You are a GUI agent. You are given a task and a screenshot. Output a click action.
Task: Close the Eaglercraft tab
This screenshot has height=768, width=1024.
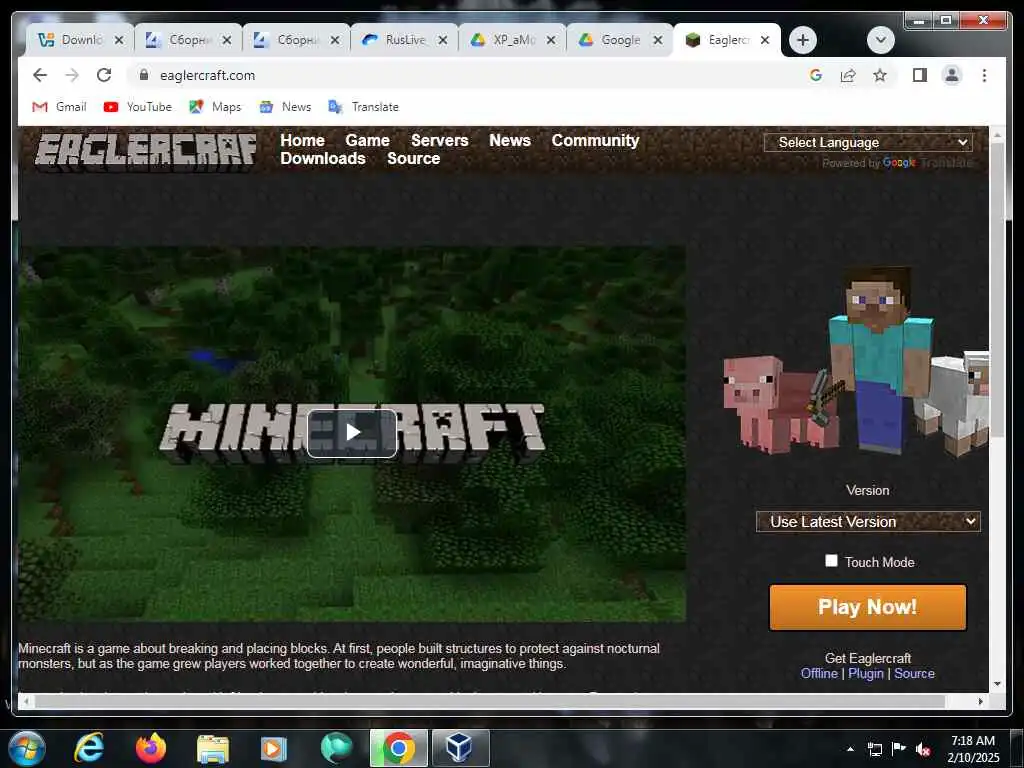click(x=765, y=40)
